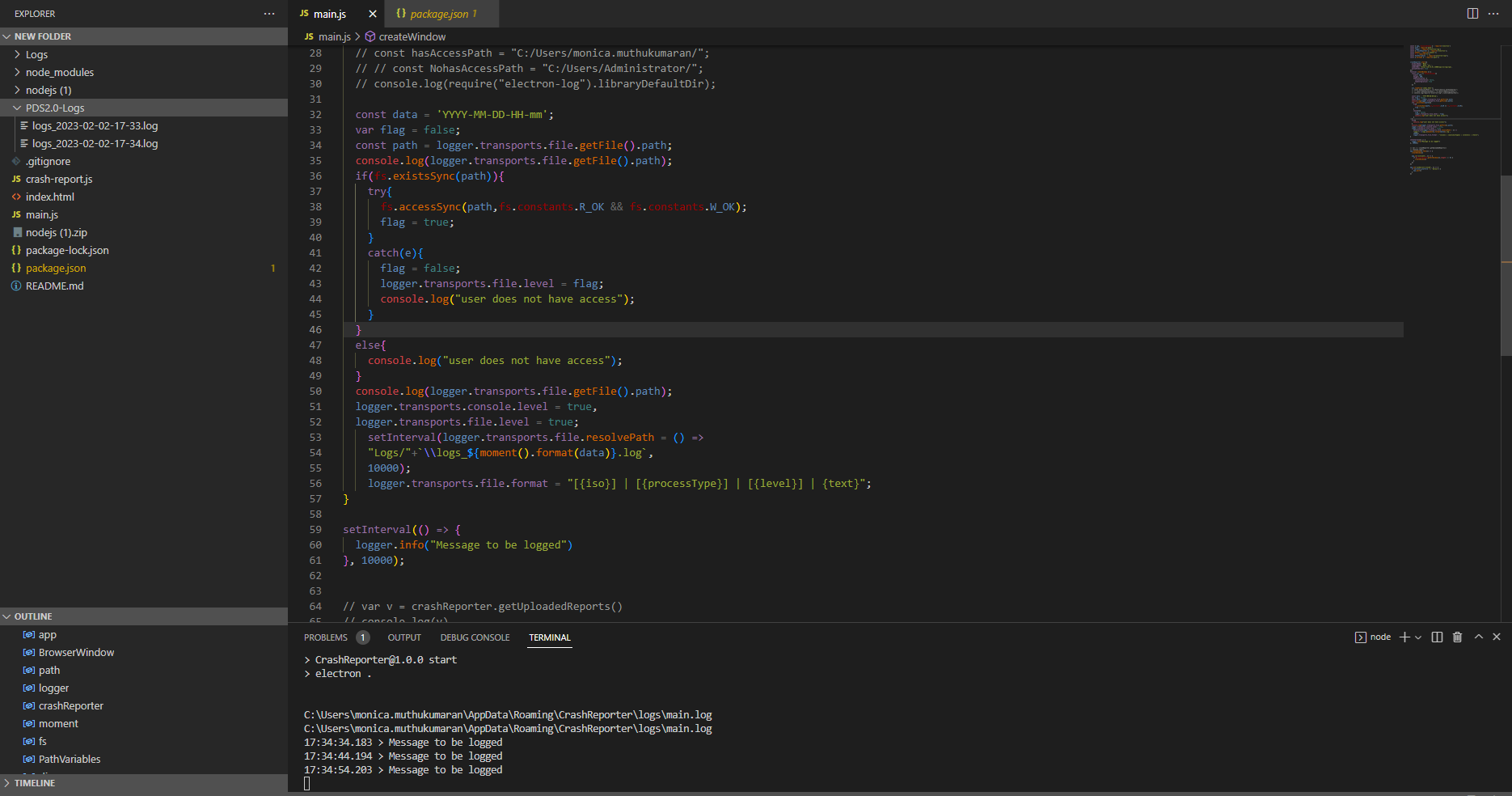Viewport: 1512px width, 796px height.
Task: Open Explorer actions via the ellipsis icon
Action: point(268,13)
